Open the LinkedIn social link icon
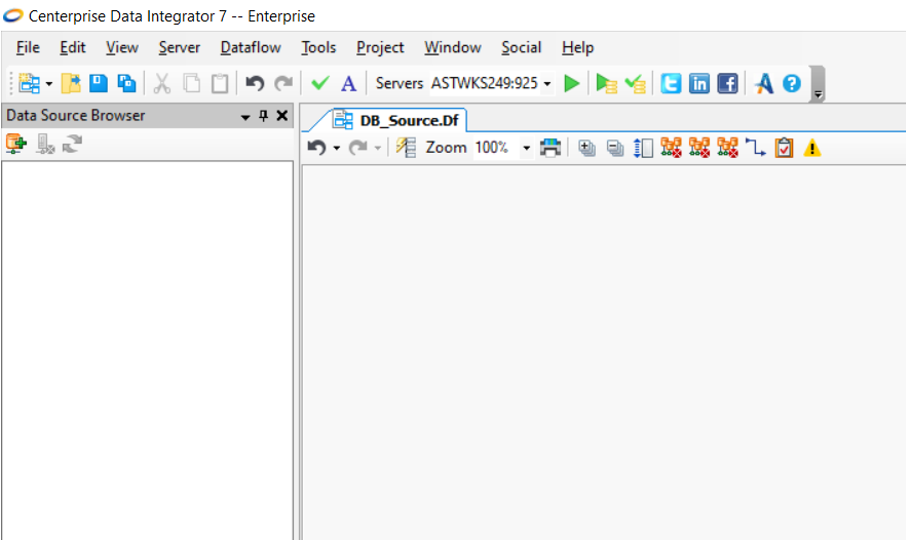Screen dimensions: 906x540 (699, 84)
